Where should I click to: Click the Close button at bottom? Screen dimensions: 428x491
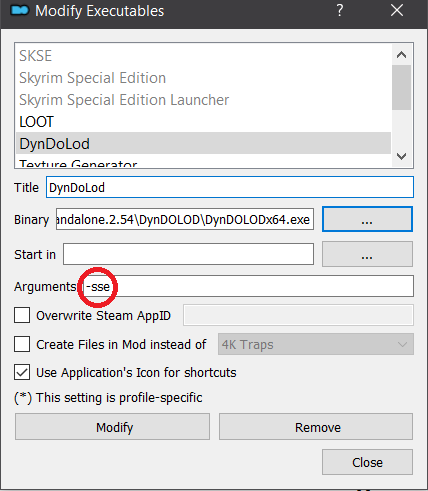(x=367, y=462)
